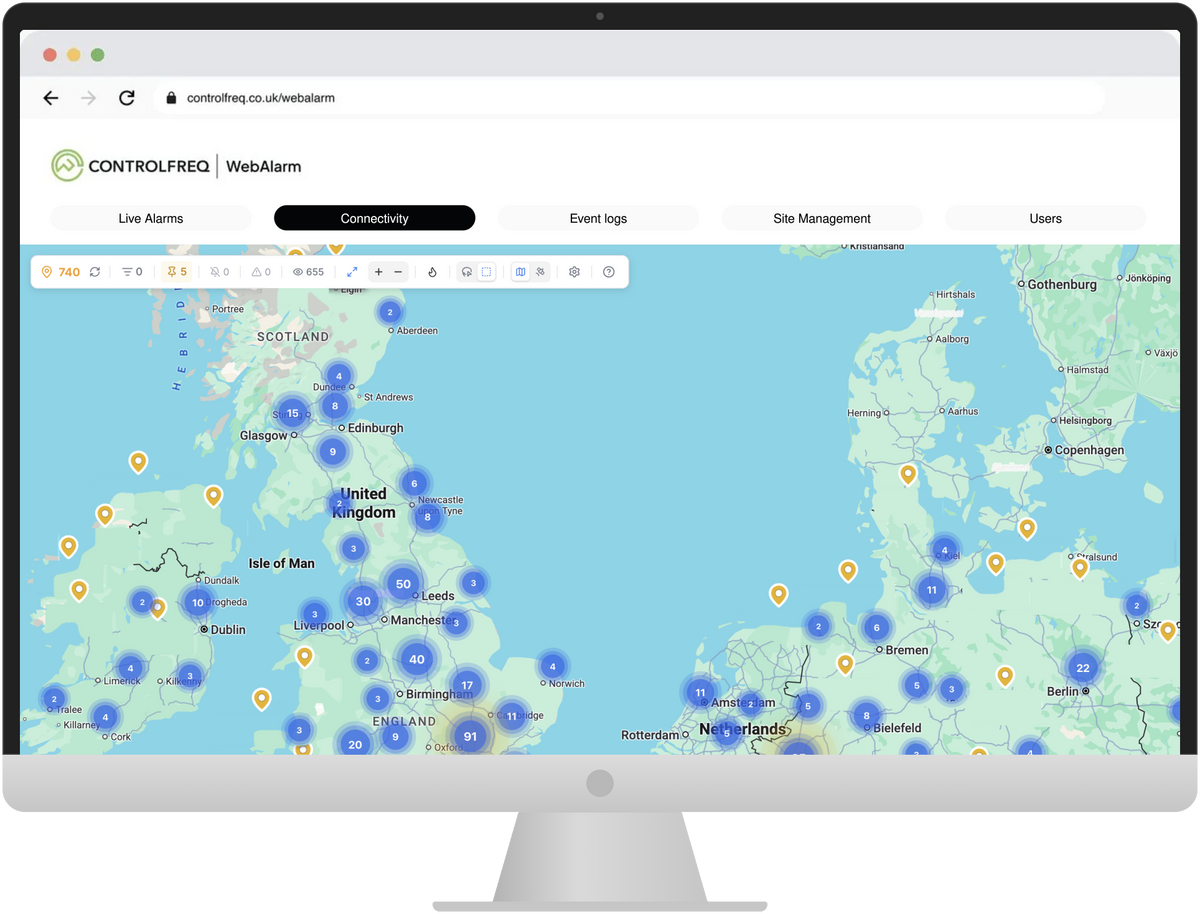This screenshot has height=914, width=1200.
Task: Switch to the Event logs tab
Action: (x=598, y=218)
